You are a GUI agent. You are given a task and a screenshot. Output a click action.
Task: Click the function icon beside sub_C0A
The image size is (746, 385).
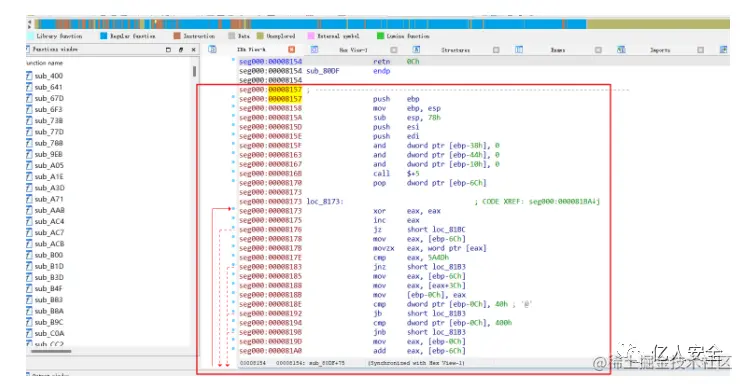coord(29,333)
